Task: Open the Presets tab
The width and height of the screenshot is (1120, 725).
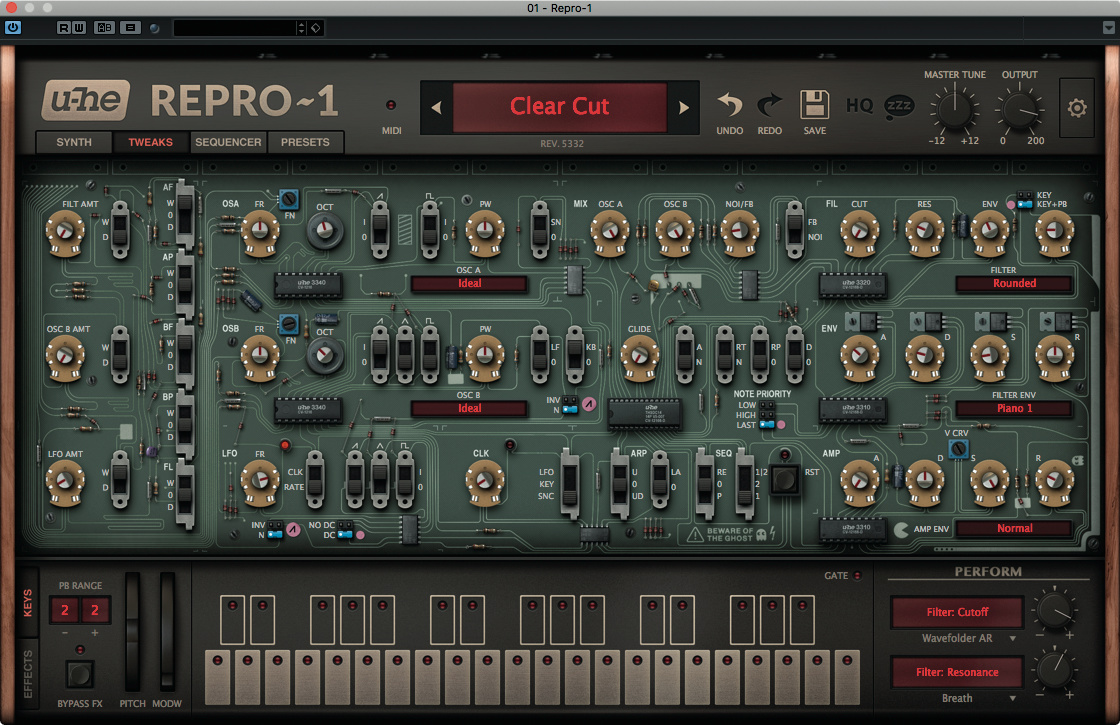Action: click(305, 142)
